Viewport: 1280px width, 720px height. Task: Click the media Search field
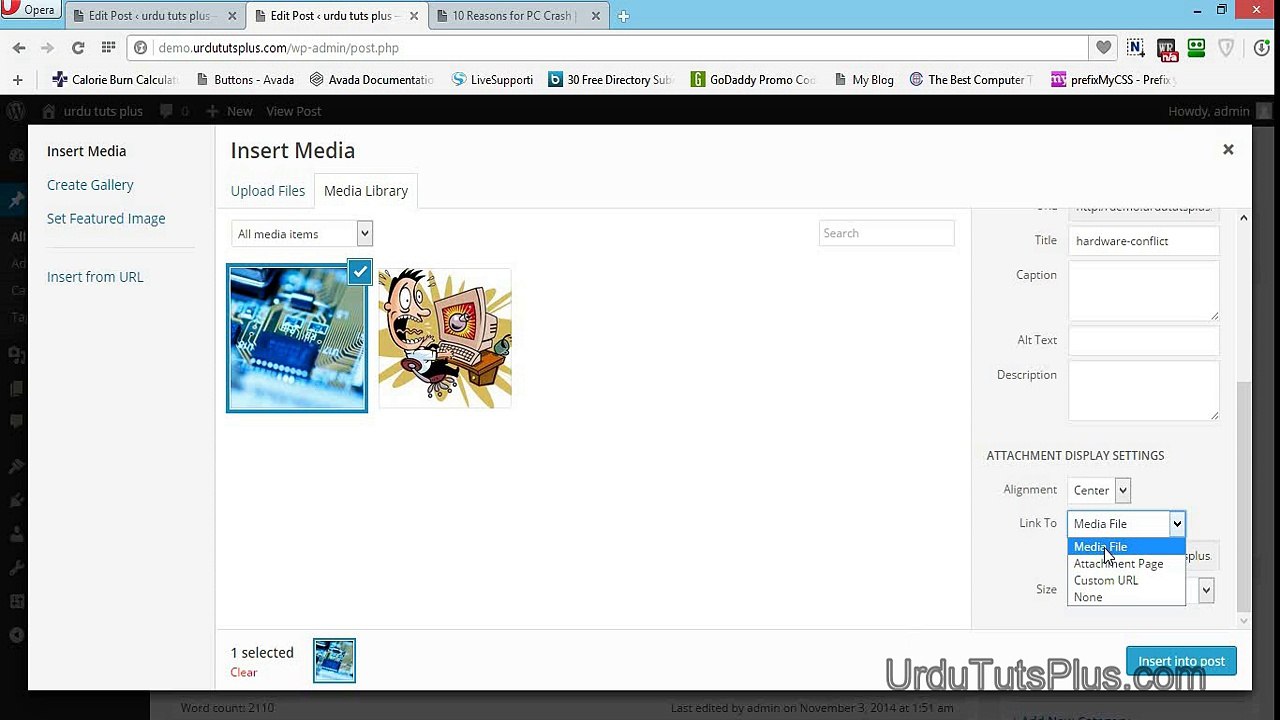coord(886,233)
